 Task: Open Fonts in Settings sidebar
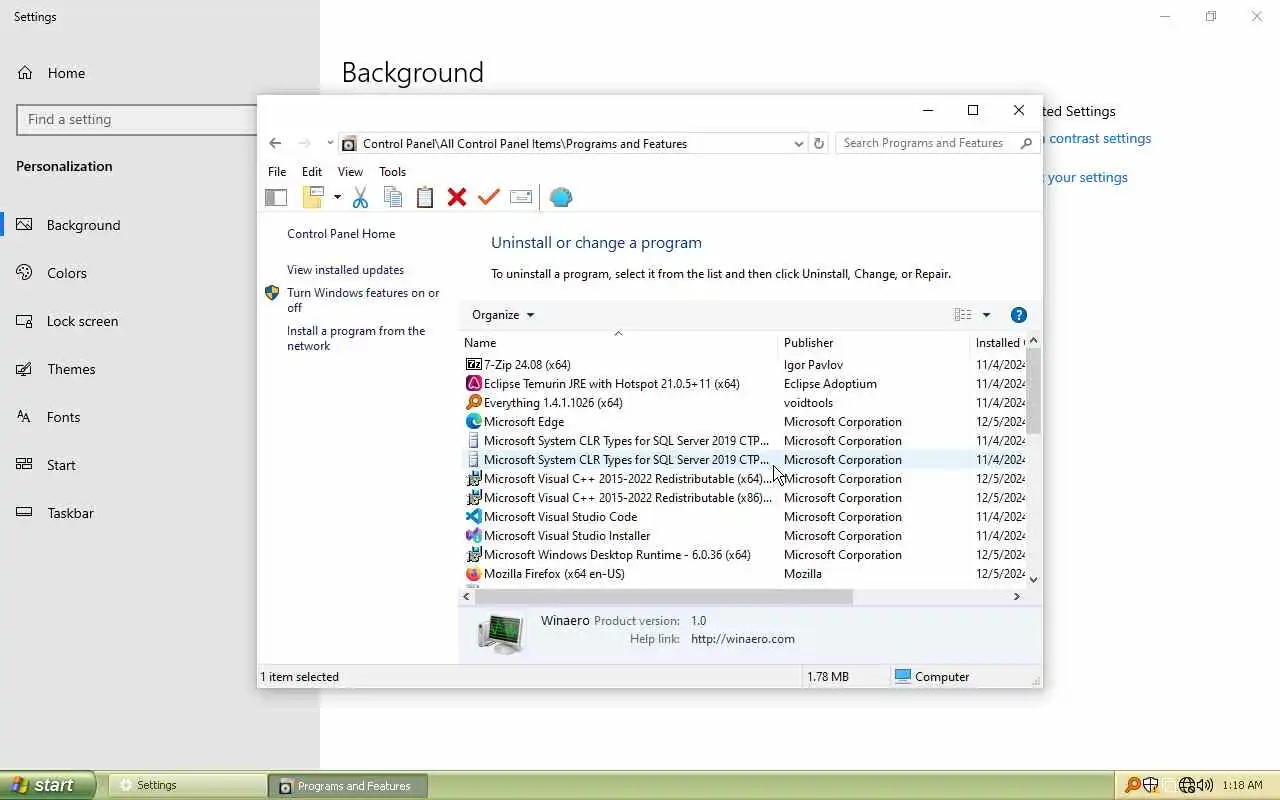63,417
